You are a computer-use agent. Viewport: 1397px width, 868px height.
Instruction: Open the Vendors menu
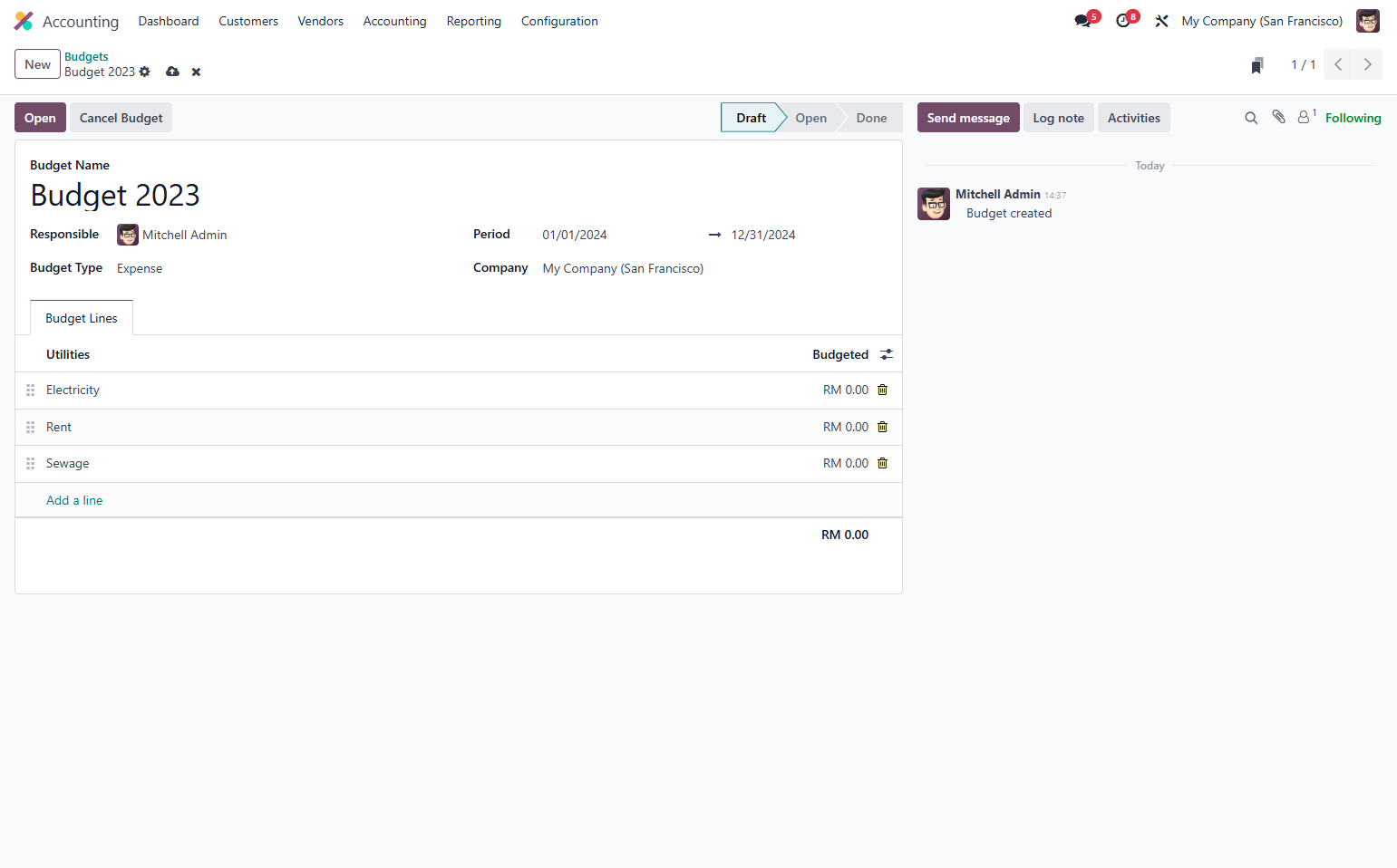(321, 21)
